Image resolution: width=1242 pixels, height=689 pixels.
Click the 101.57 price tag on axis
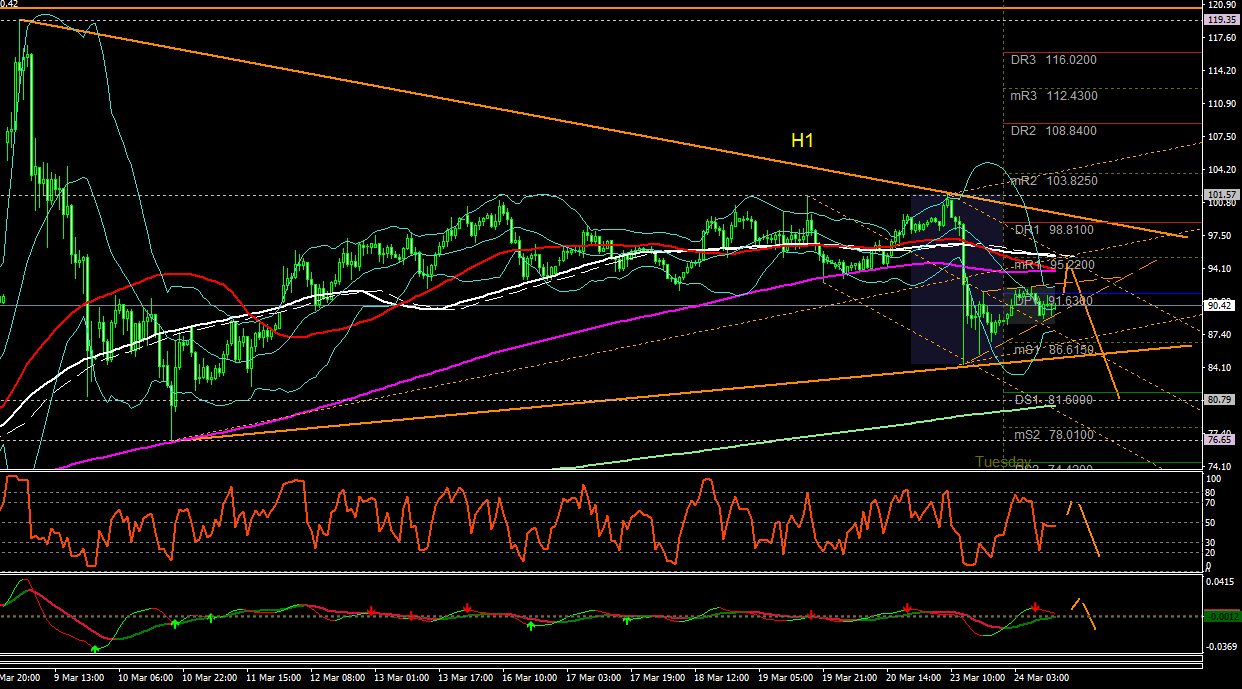pos(1222,195)
